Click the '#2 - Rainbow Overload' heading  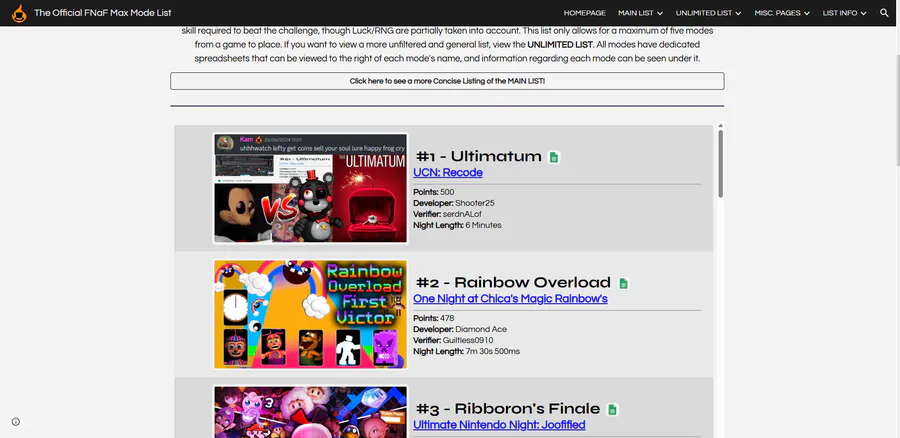[x=513, y=282]
